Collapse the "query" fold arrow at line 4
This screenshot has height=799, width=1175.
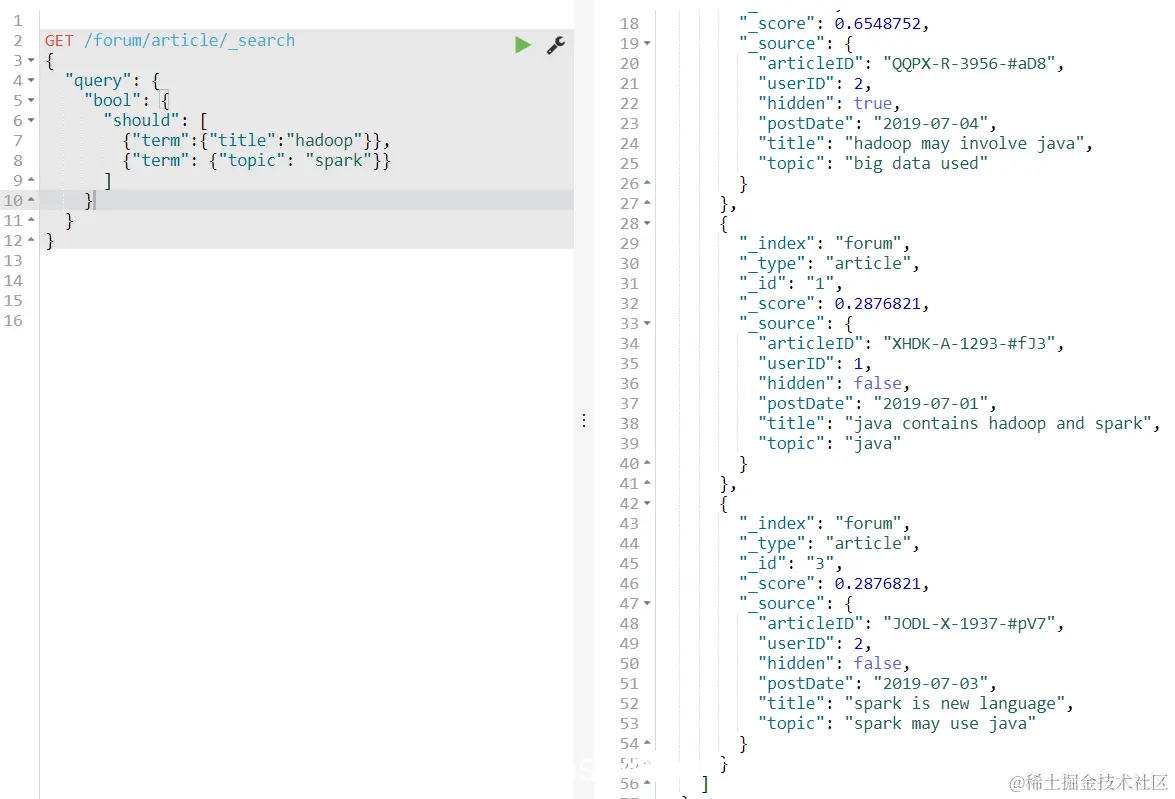pos(31,80)
